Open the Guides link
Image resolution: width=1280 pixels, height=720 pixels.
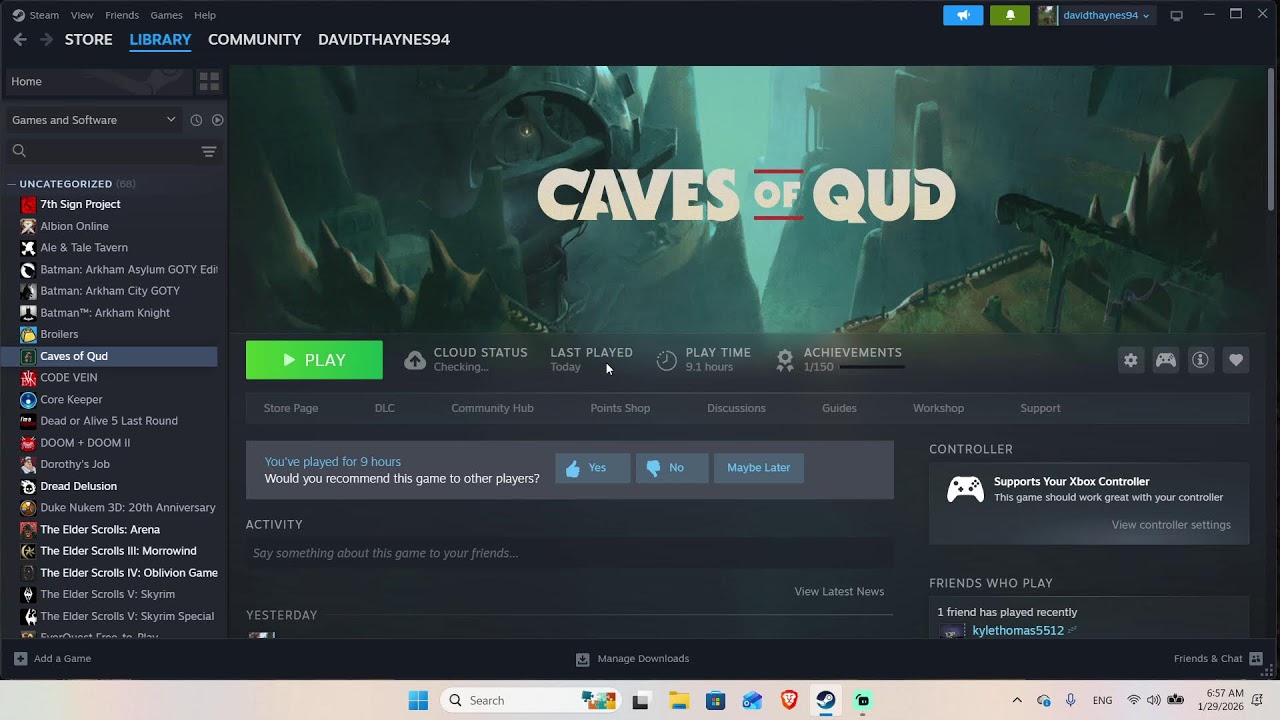tap(839, 408)
